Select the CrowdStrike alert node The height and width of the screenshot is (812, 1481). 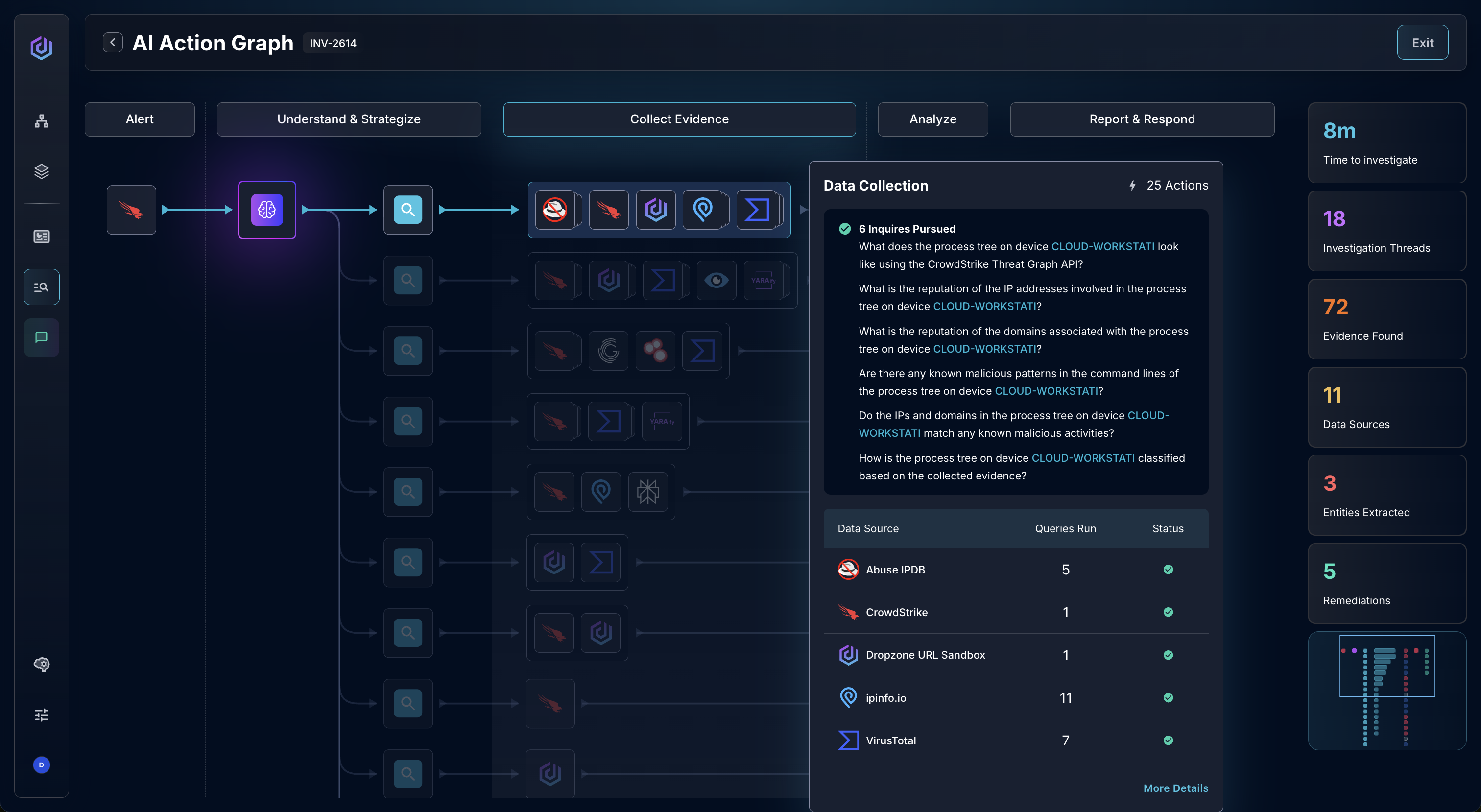click(x=131, y=210)
